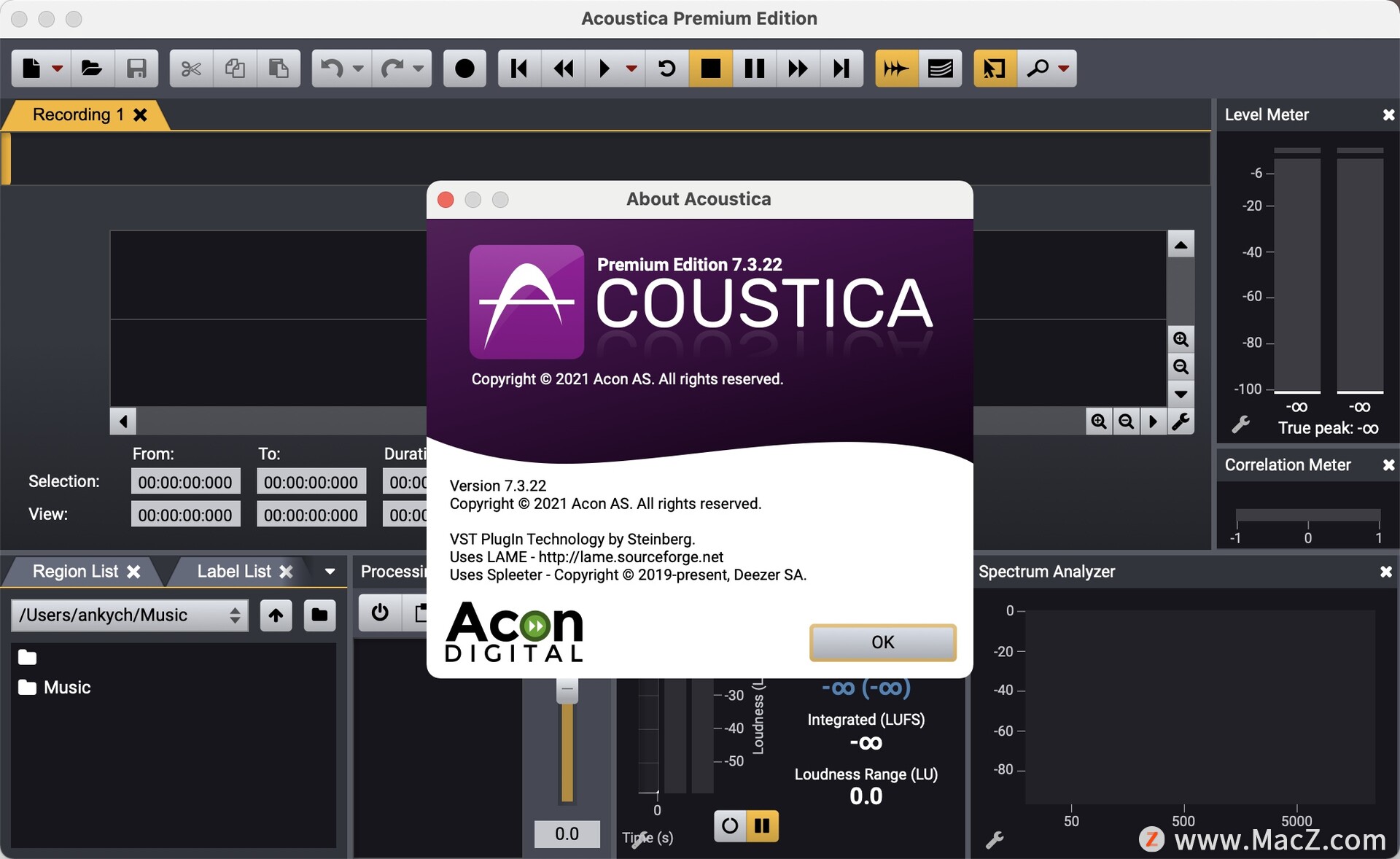Toggle processing chain power button
The width and height of the screenshot is (1400, 859).
pyautogui.click(x=379, y=612)
